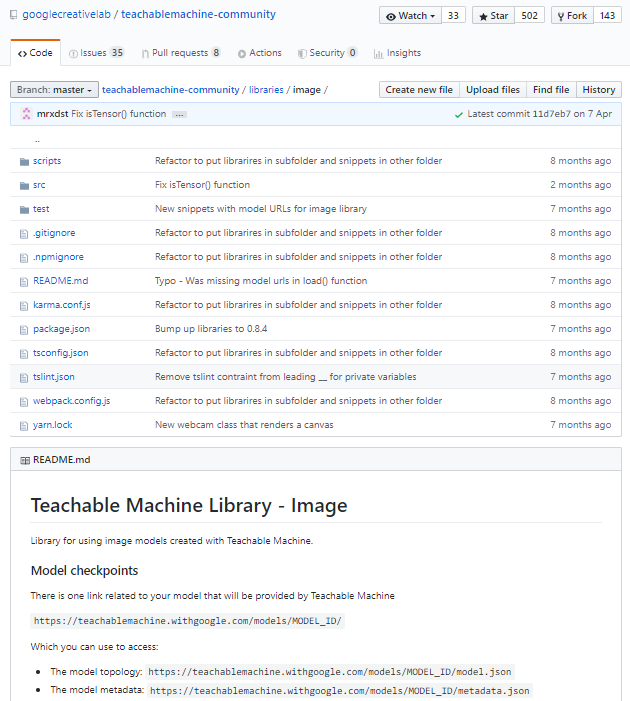Click the webpack.config.js file icon
This screenshot has height=701, width=630.
coord(24,402)
